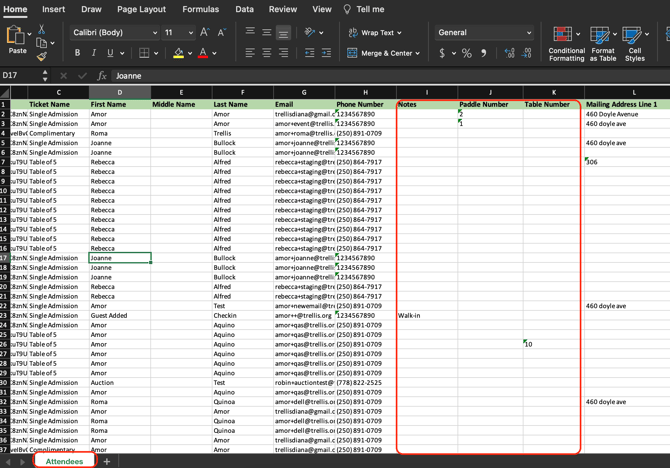Screen dimensions: 670x468
Task: Click the Insert Function fx icon
Action: (101, 76)
